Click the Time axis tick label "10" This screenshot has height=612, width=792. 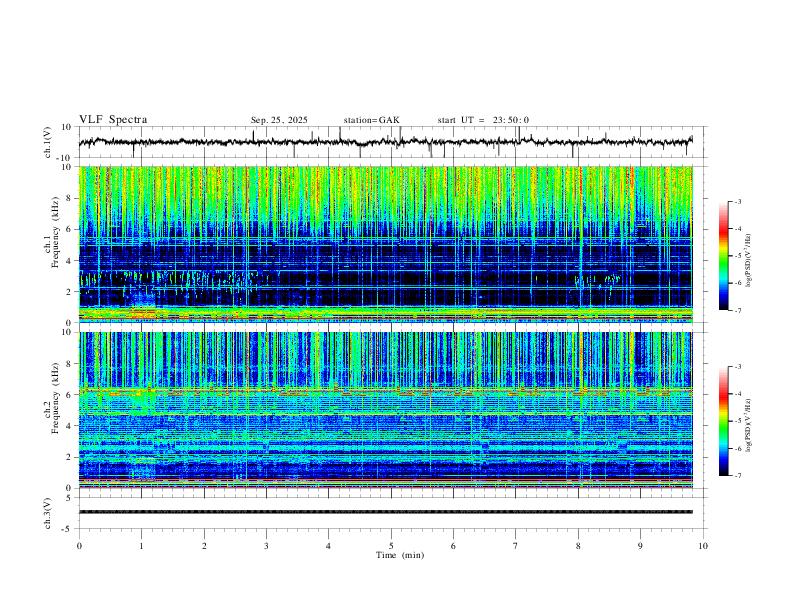coord(703,546)
